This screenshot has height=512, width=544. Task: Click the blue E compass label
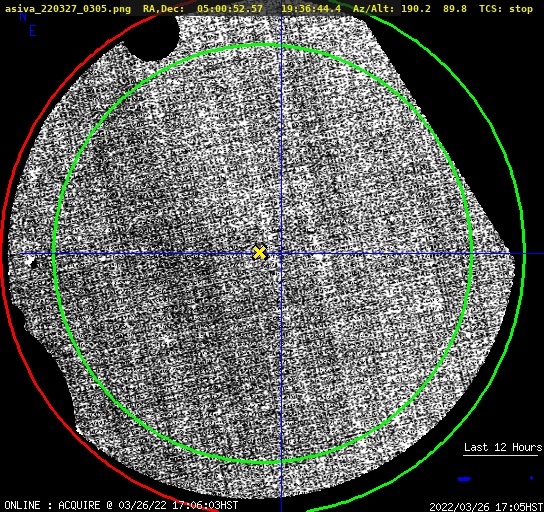pyautogui.click(x=33, y=31)
